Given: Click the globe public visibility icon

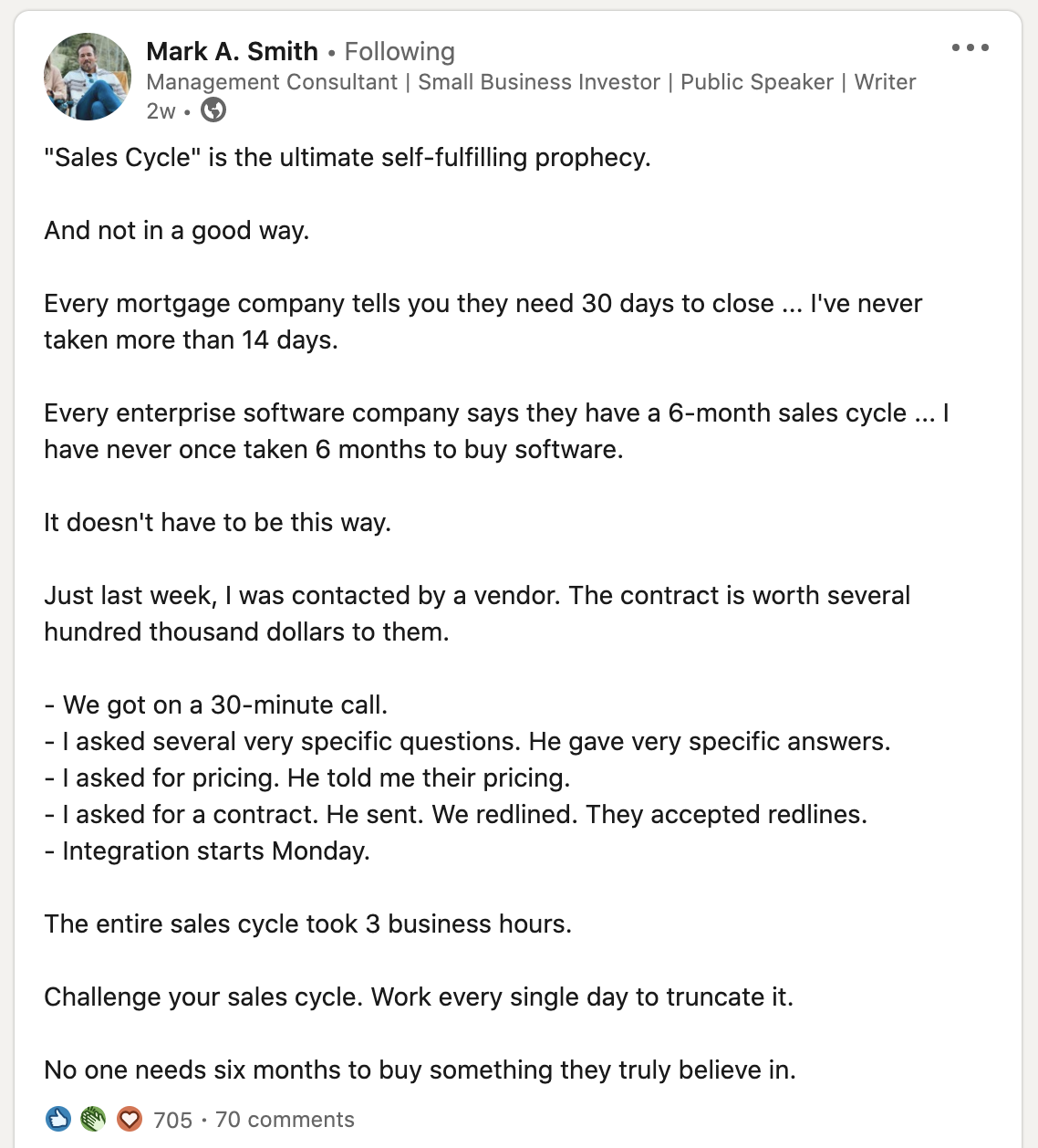Looking at the screenshot, I should click(x=213, y=110).
